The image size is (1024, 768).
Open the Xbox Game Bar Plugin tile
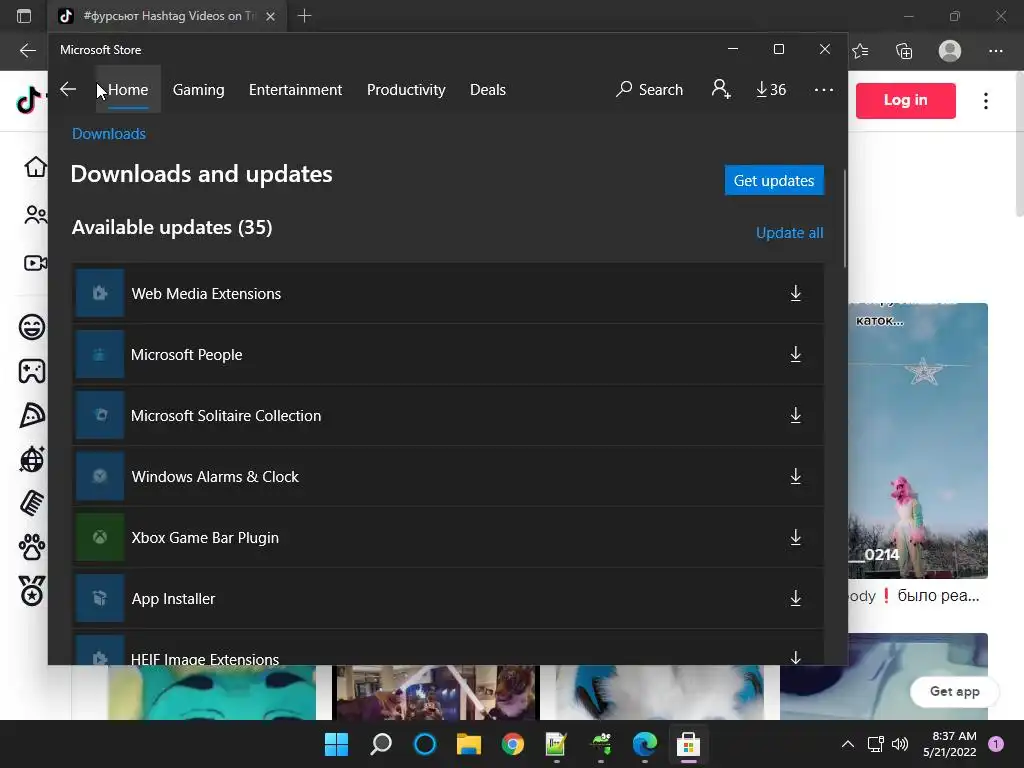(x=100, y=537)
